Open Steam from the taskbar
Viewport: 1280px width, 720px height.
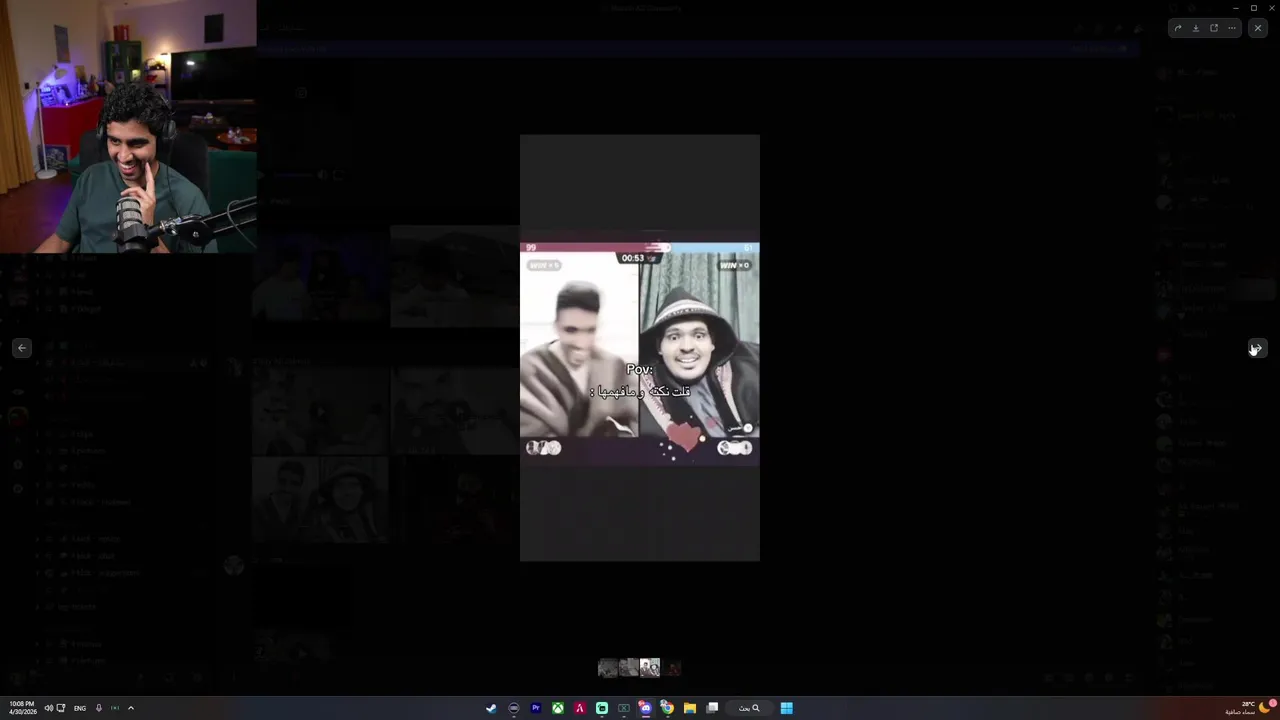491,708
